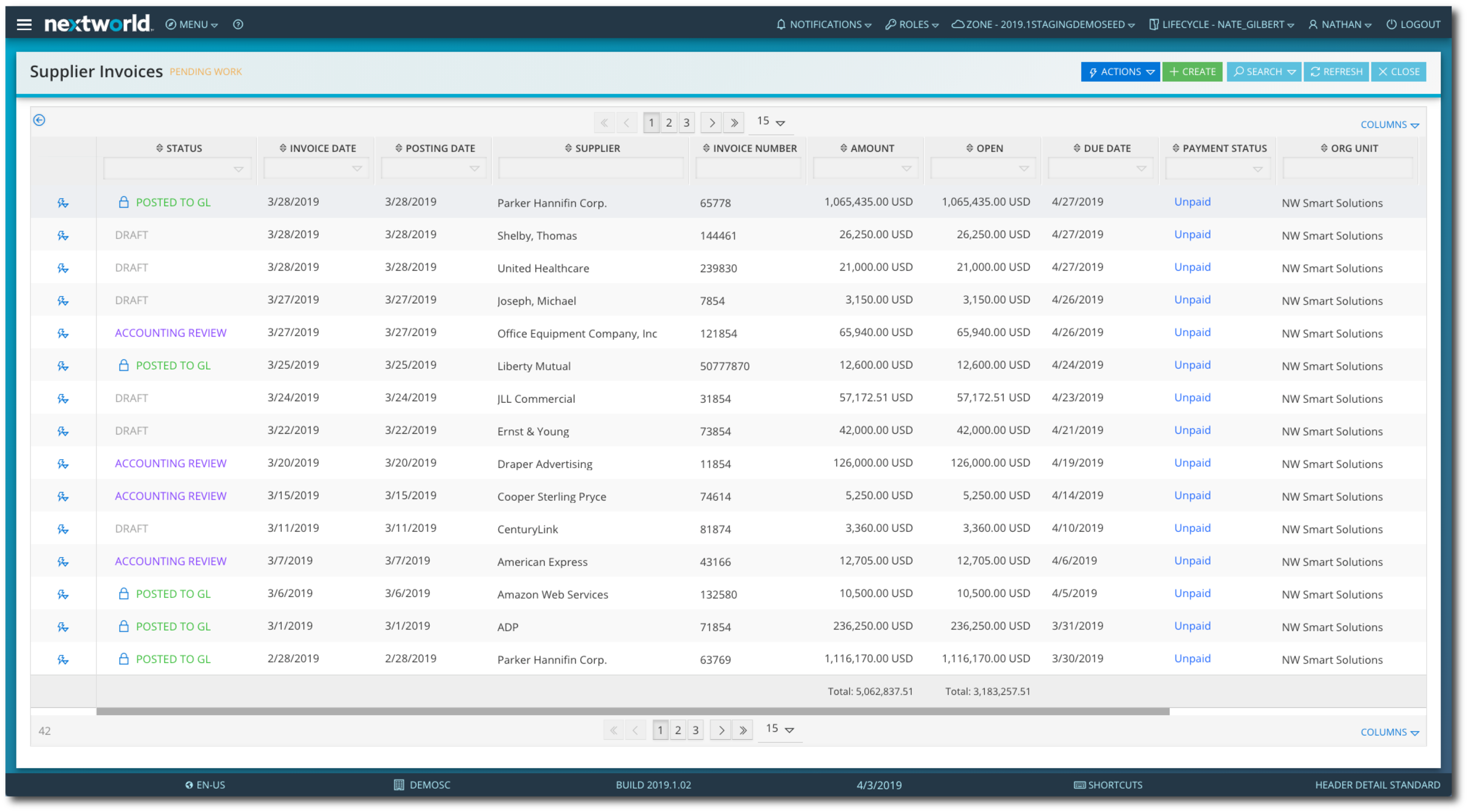
Task: Open row action icon for American Express
Action: point(63,562)
